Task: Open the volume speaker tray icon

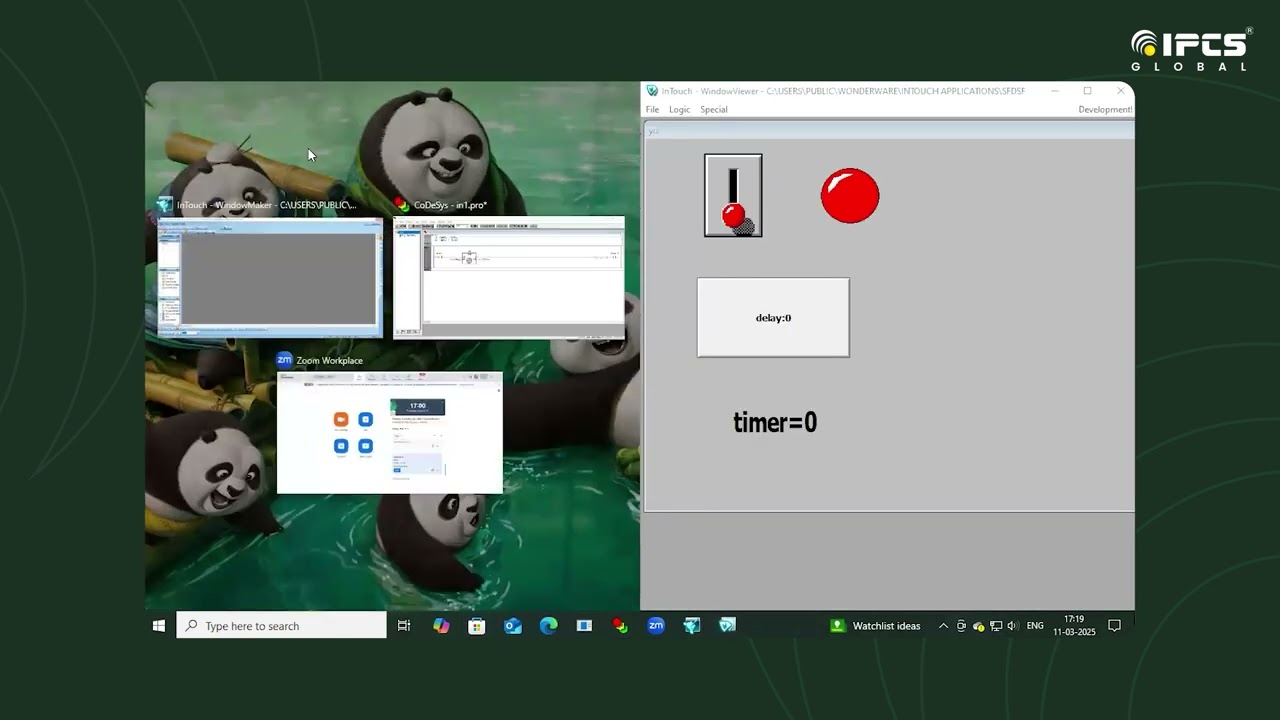Action: coord(1012,626)
